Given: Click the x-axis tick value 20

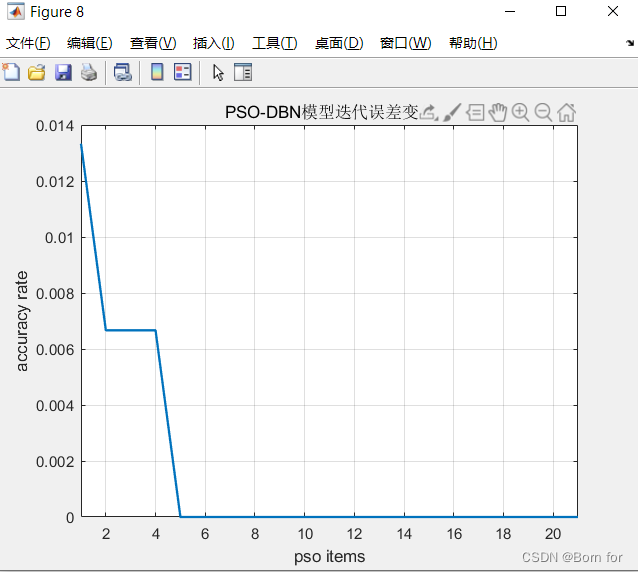Looking at the screenshot, I should 553,534.
